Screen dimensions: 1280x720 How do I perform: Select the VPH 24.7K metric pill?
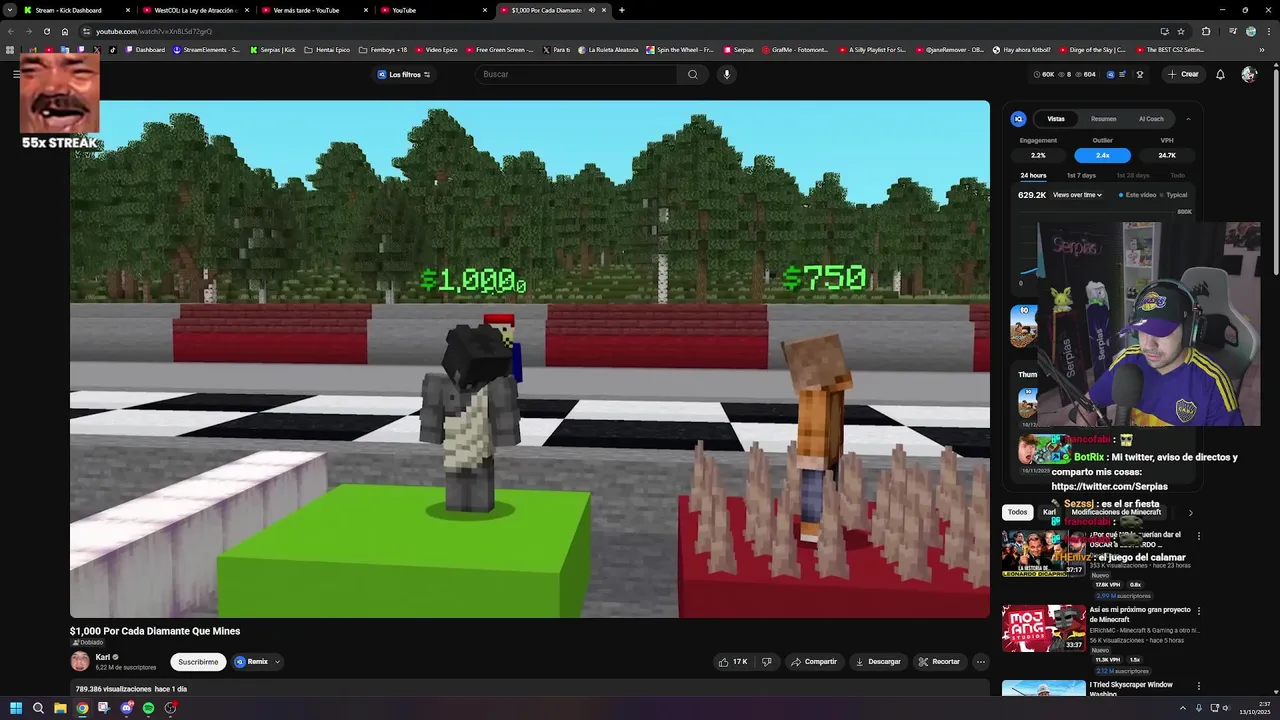[1167, 155]
